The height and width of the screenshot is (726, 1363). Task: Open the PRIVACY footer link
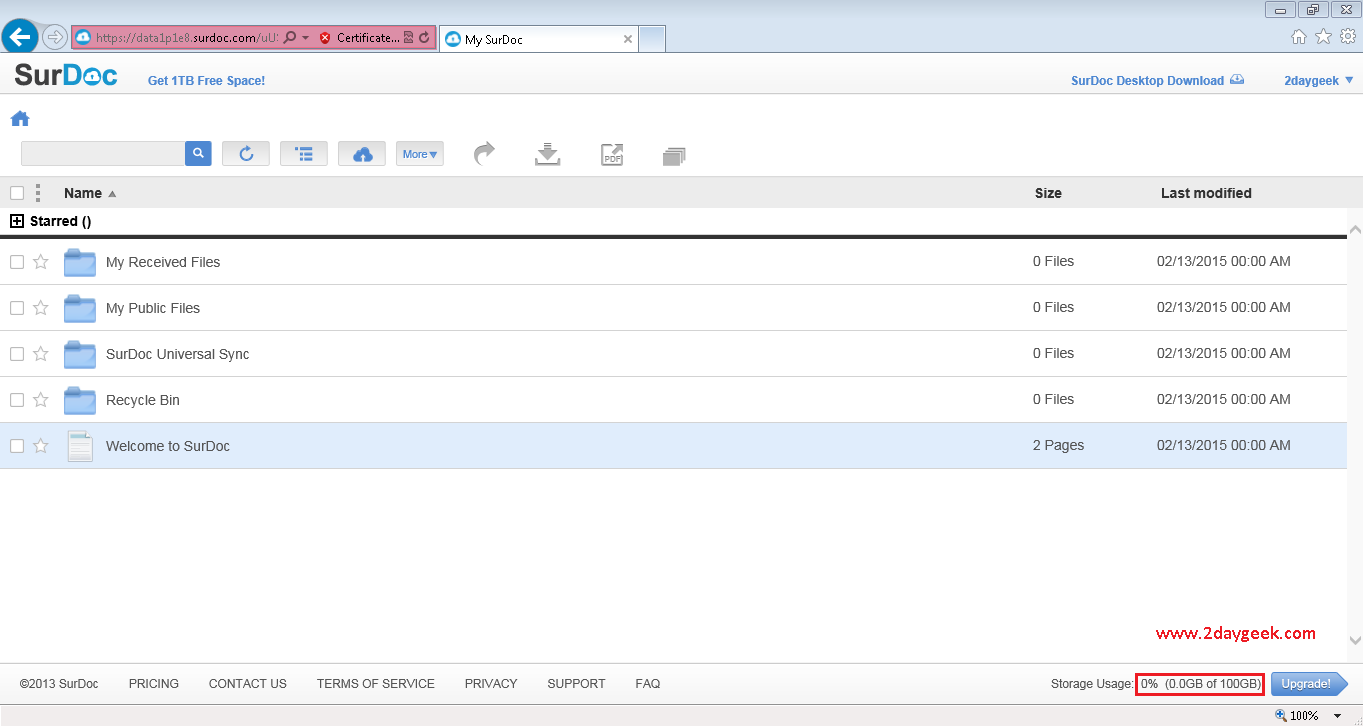click(x=491, y=684)
